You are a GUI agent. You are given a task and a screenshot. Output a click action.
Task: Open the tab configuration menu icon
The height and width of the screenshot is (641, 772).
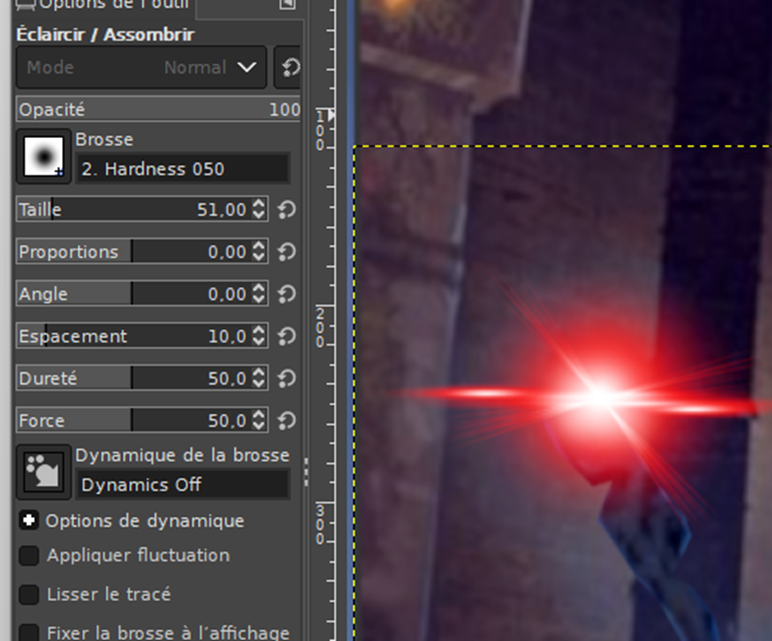click(288, 5)
